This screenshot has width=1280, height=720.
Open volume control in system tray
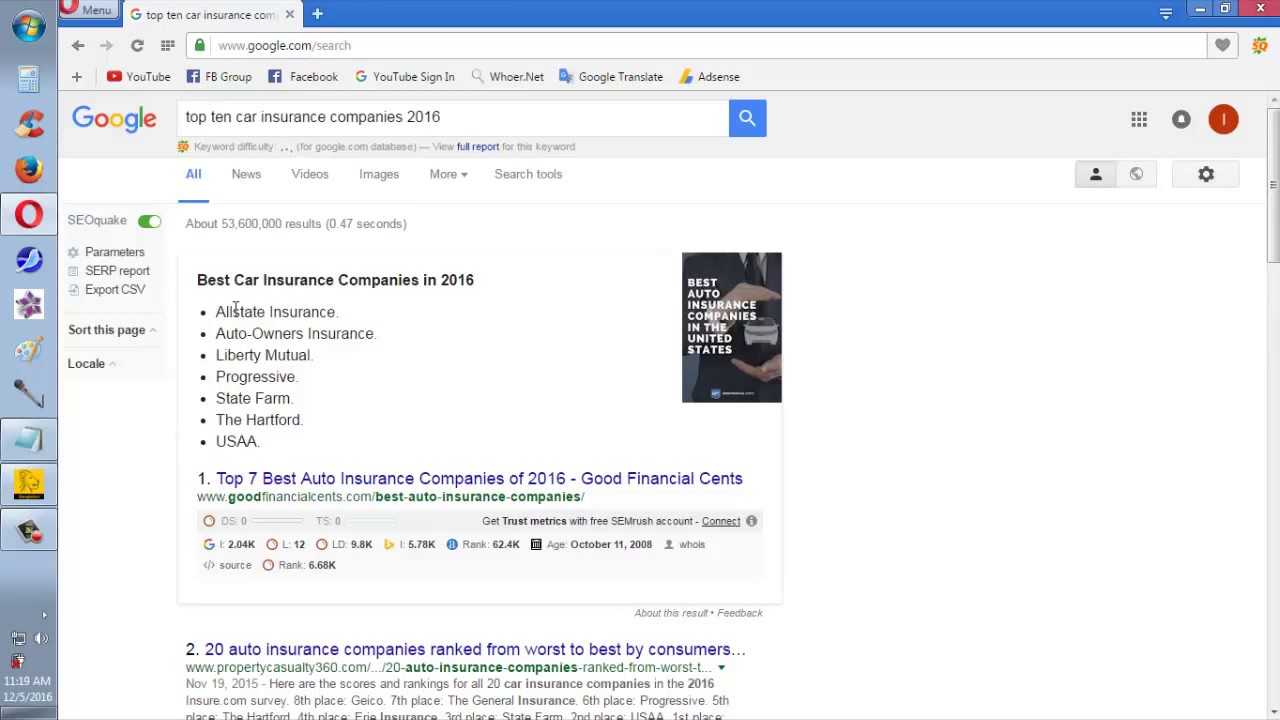[x=41, y=638]
